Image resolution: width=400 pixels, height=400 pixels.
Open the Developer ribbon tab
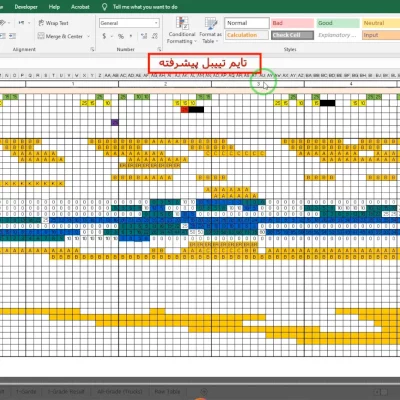tap(26, 7)
